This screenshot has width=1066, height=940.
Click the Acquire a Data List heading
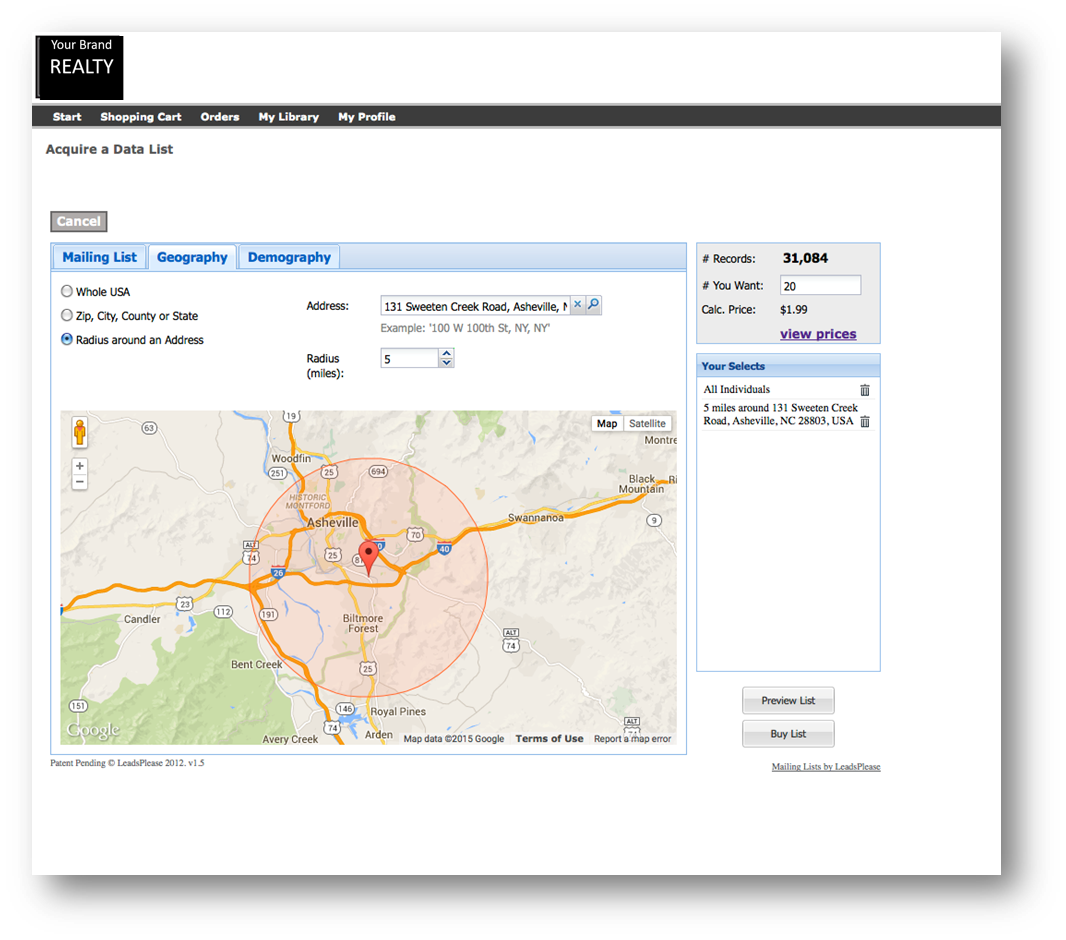pos(109,150)
